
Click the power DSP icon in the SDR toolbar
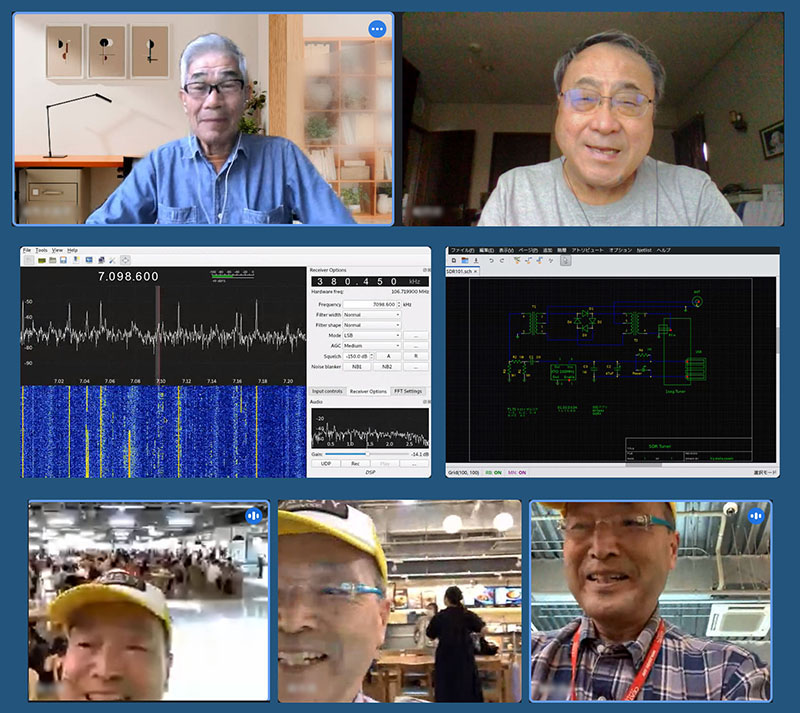[29, 260]
